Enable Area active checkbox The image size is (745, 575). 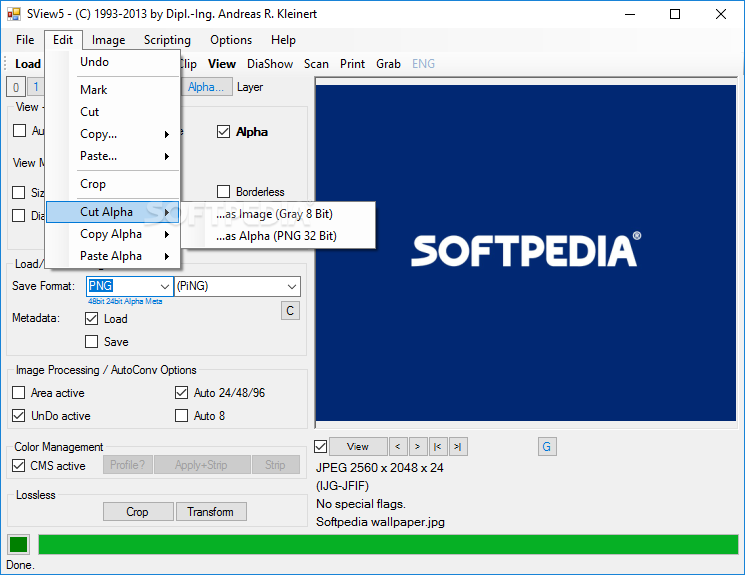19,393
